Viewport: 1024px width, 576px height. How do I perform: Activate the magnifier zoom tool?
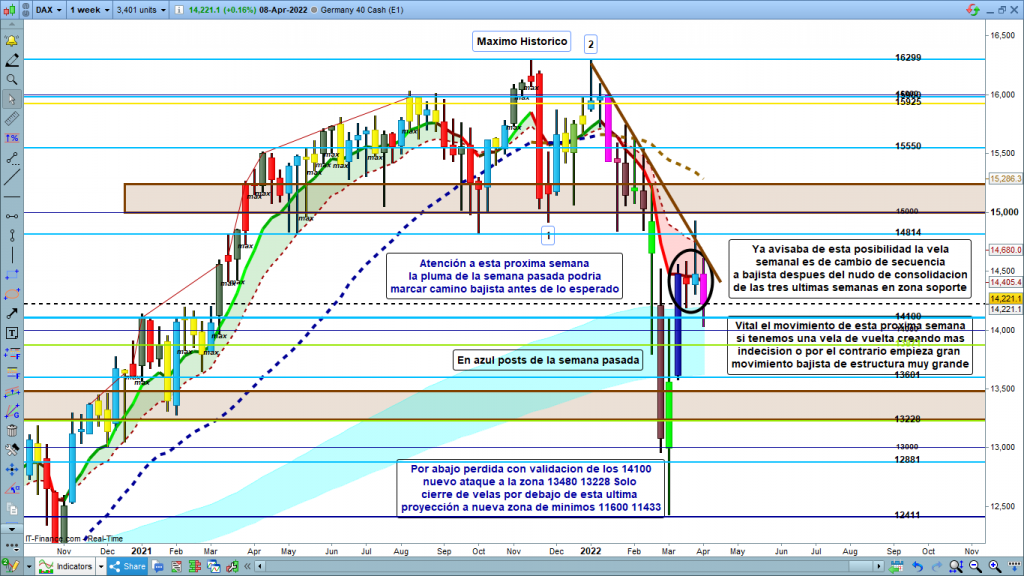point(11,79)
